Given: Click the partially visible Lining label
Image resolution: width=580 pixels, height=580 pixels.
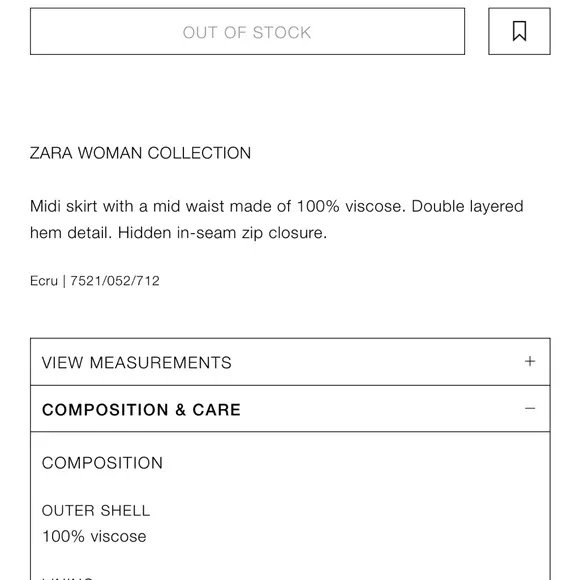Looking at the screenshot, I should (x=67, y=577).
